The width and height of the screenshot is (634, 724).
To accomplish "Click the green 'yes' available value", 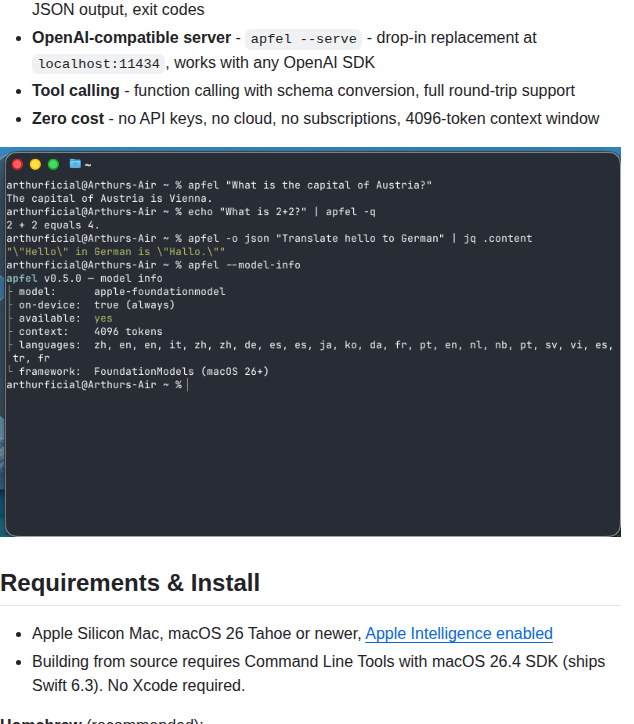I will [103, 319].
